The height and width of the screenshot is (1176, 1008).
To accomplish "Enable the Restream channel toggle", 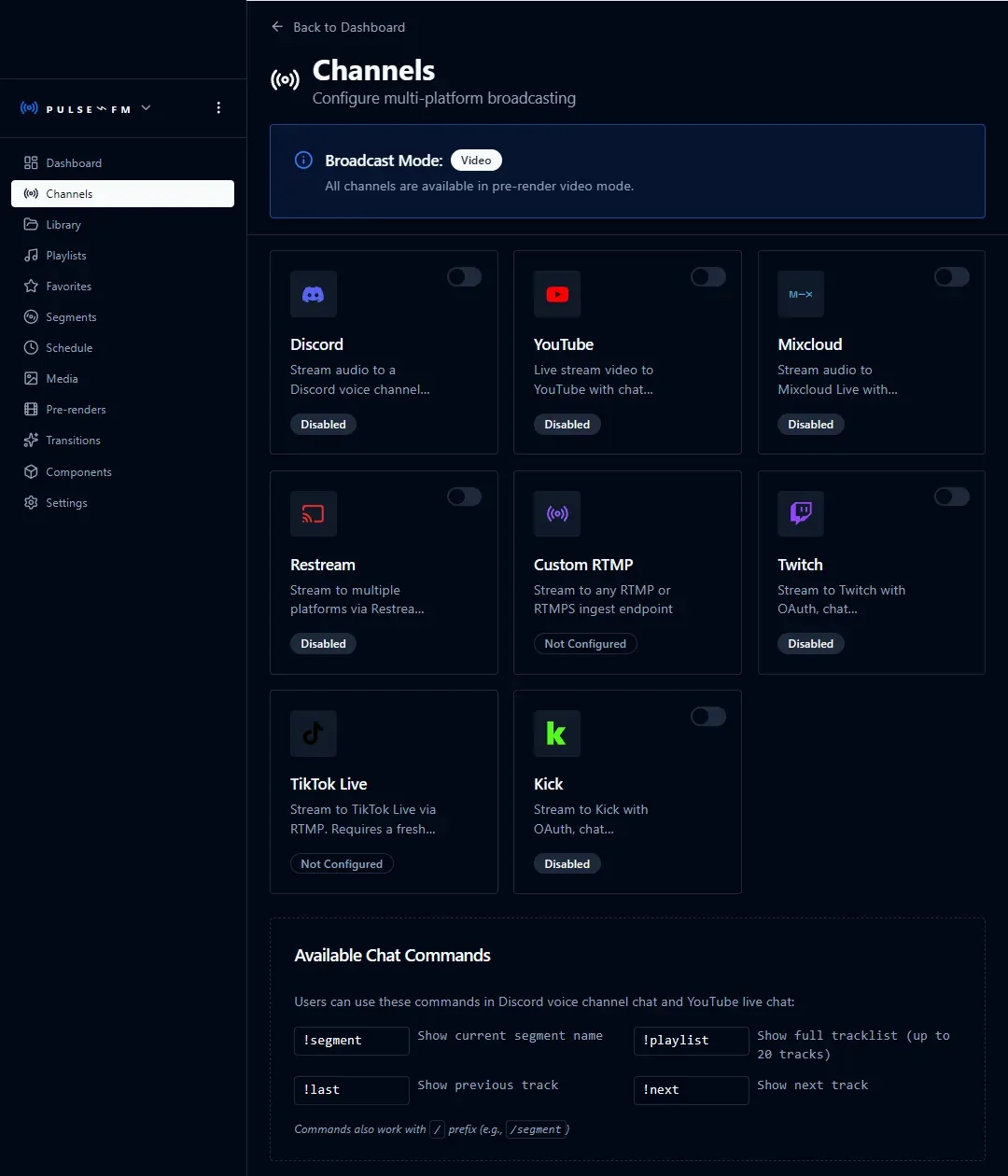I will pyautogui.click(x=465, y=497).
